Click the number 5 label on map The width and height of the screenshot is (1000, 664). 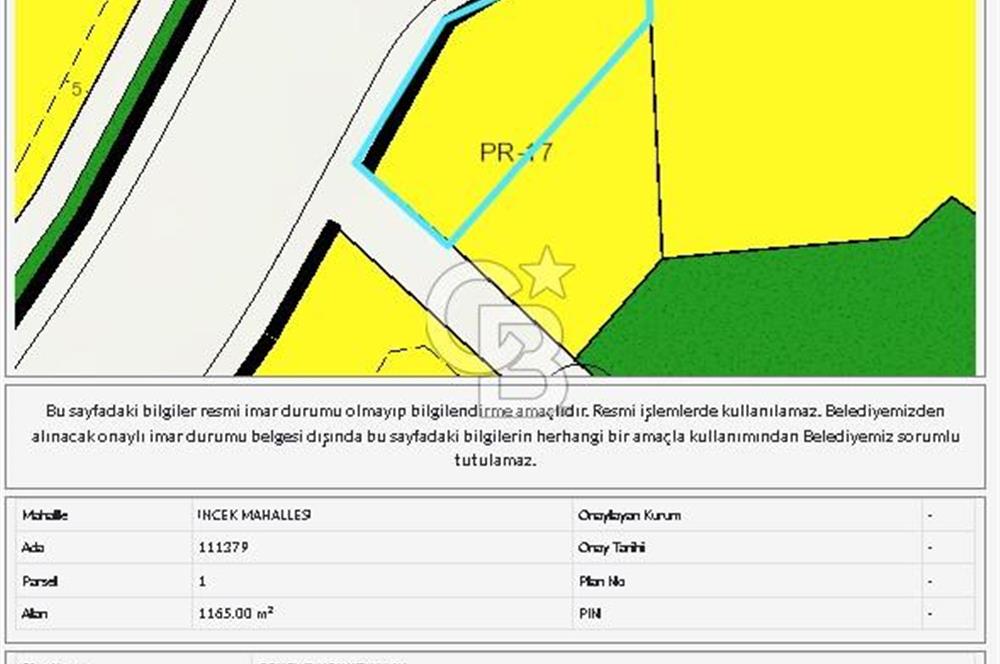point(77,89)
